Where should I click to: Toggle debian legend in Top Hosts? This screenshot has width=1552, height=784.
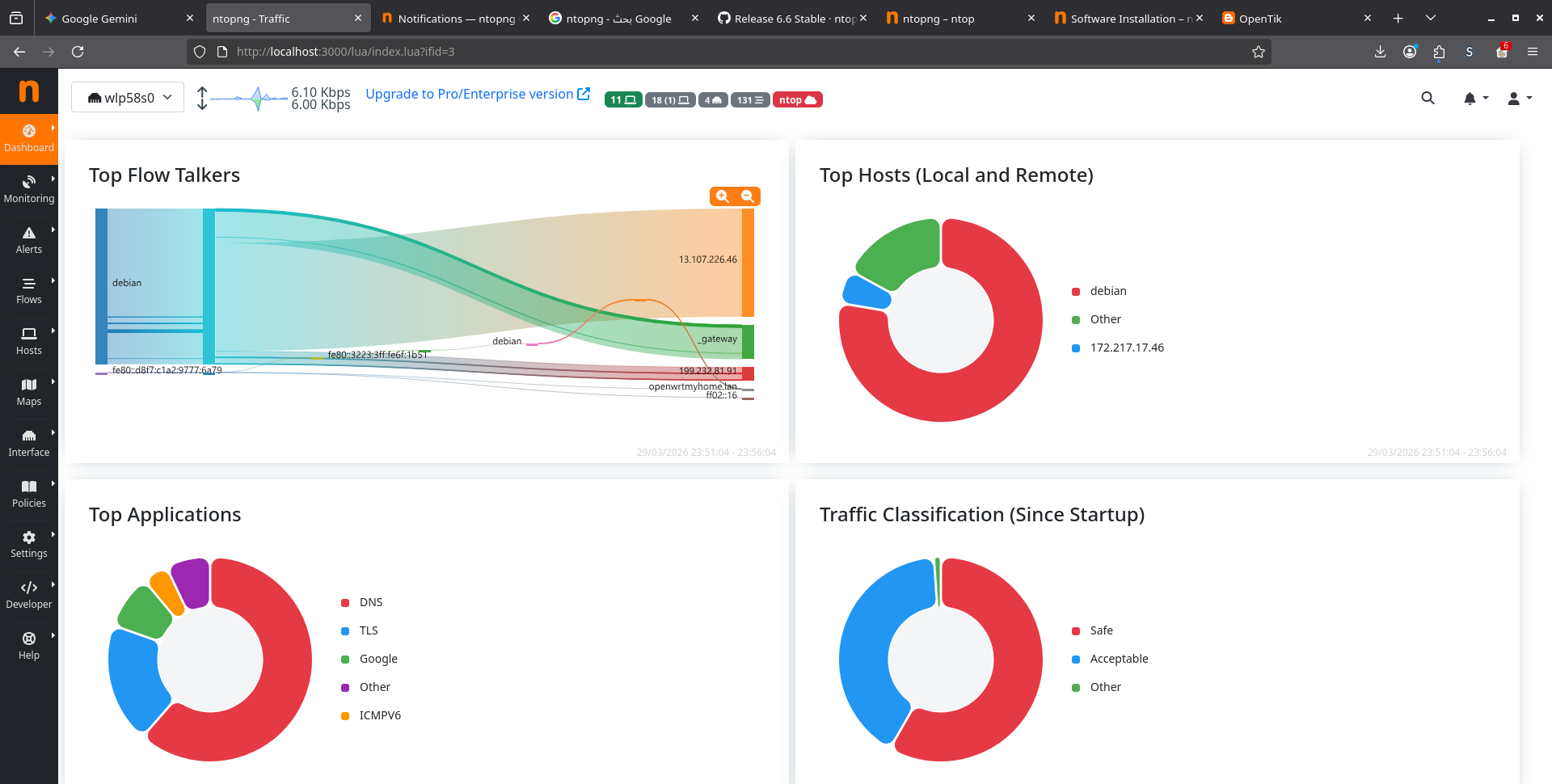[x=1107, y=291]
